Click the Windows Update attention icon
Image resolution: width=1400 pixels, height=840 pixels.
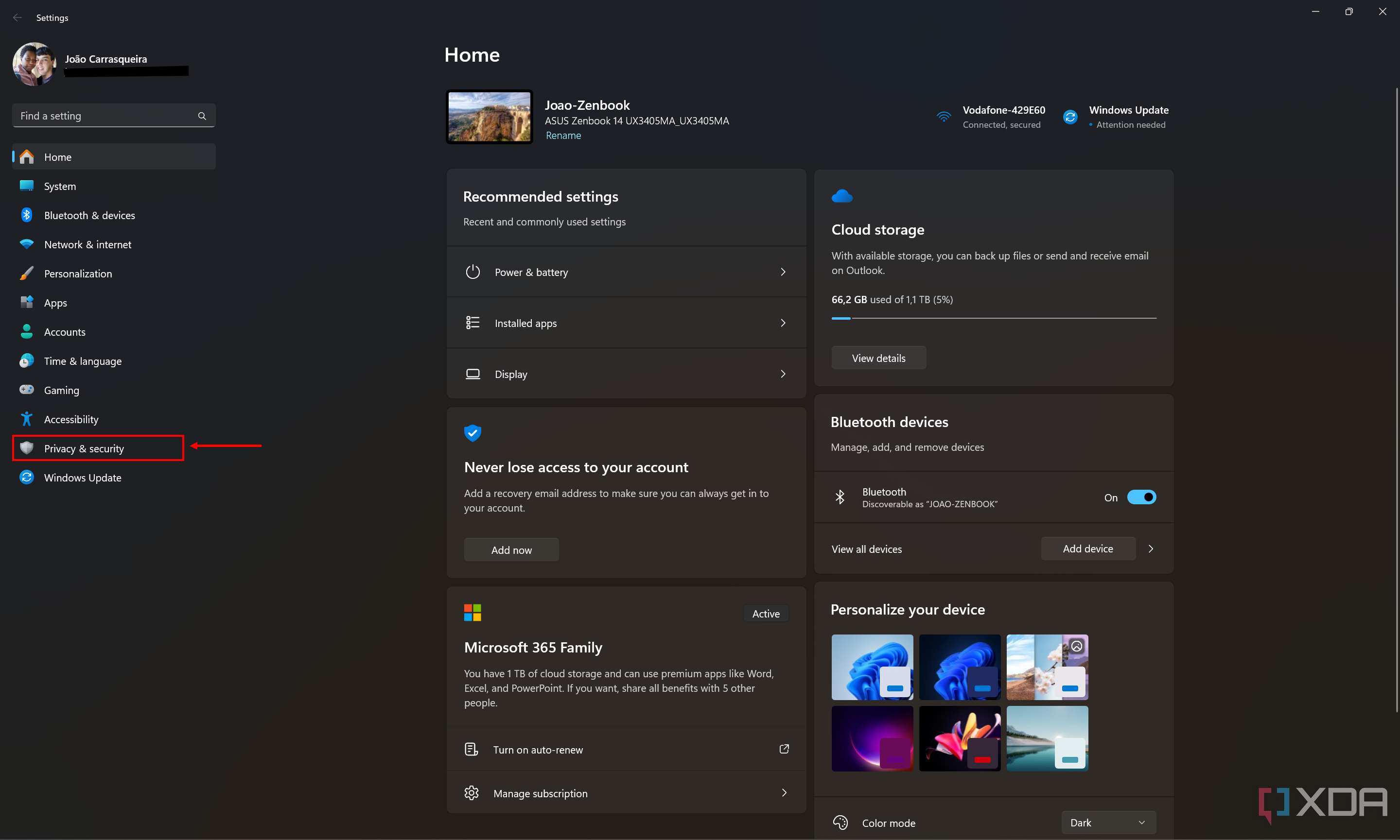(1069, 115)
